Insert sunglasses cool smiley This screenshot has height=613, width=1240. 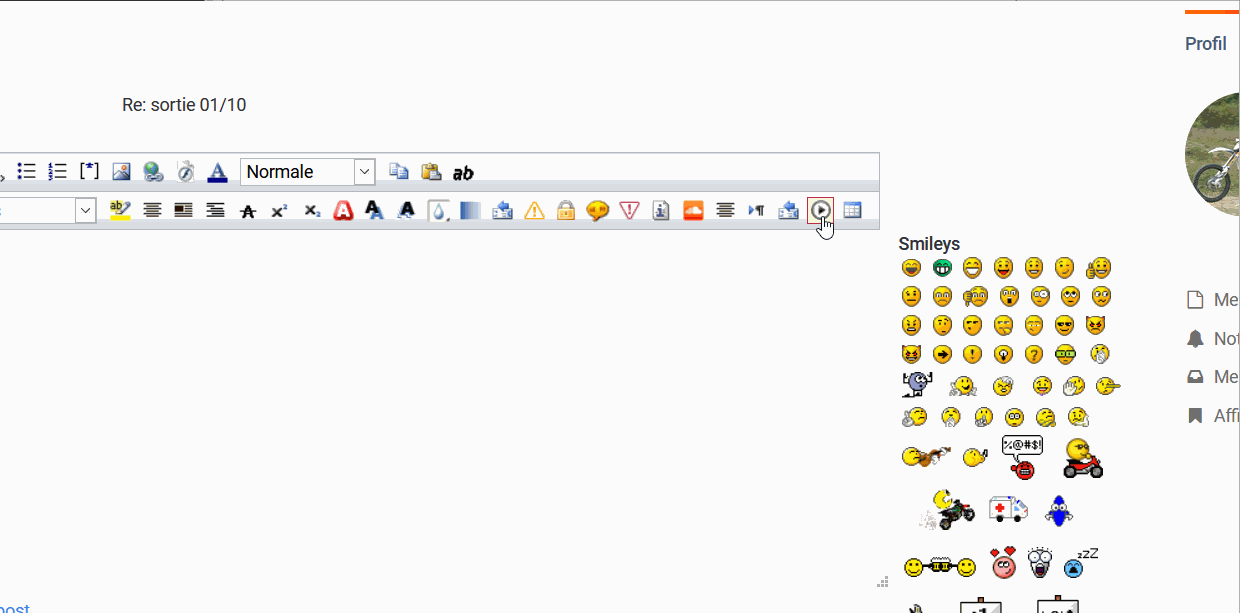click(x=1065, y=325)
